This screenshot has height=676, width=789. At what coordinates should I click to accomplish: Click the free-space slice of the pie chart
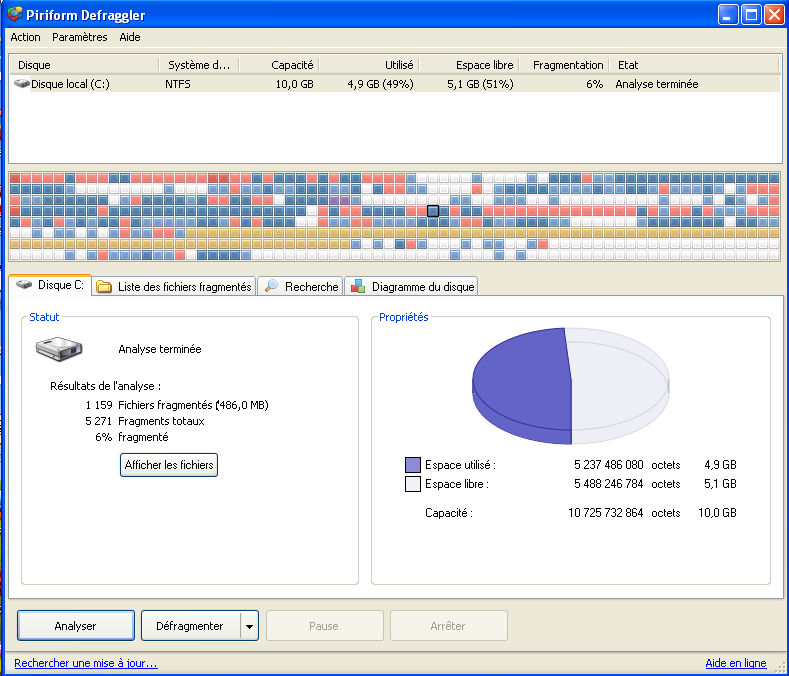pyautogui.click(x=619, y=385)
